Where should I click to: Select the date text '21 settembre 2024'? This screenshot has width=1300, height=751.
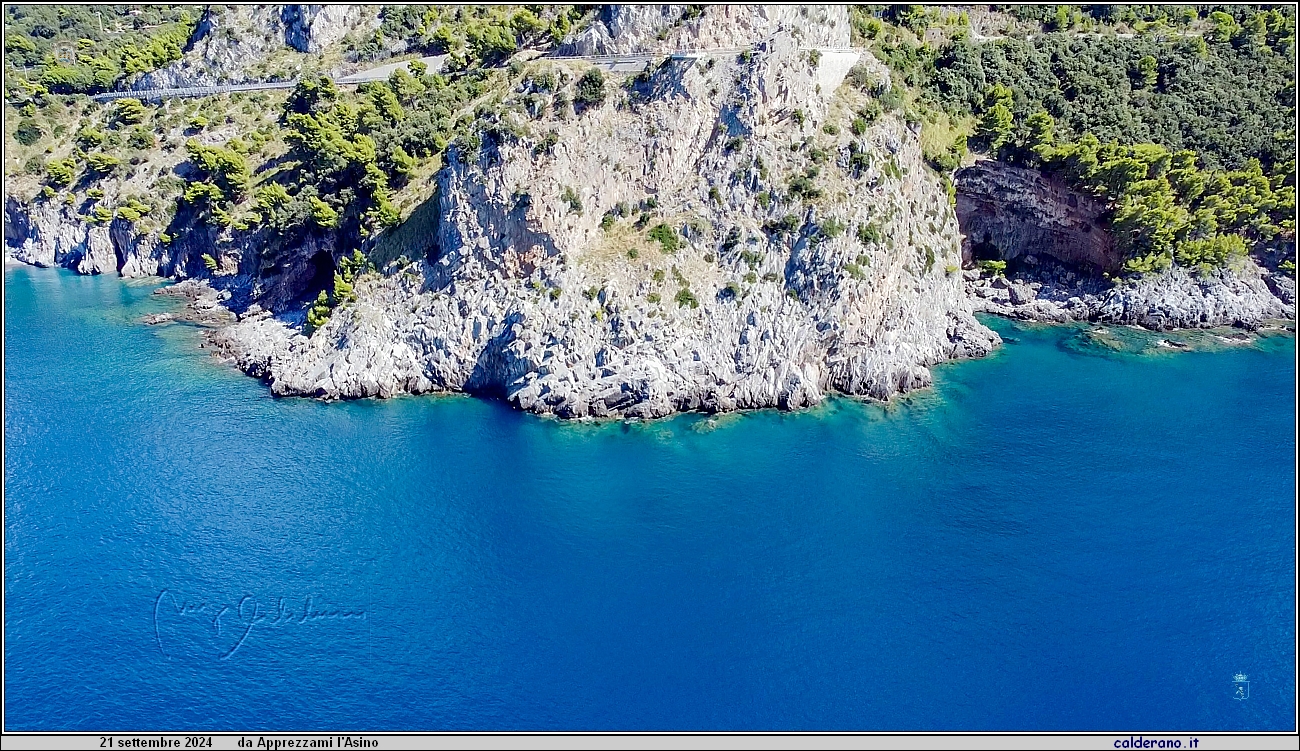coord(155,743)
